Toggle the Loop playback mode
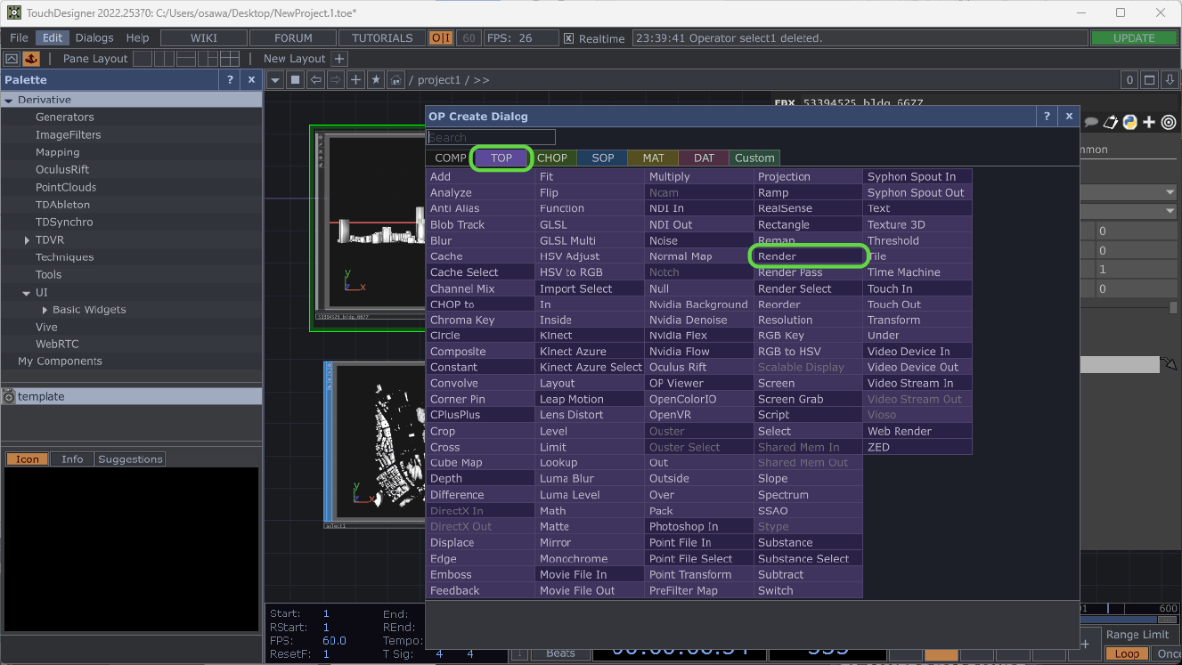1182x665 pixels. click(x=1127, y=654)
